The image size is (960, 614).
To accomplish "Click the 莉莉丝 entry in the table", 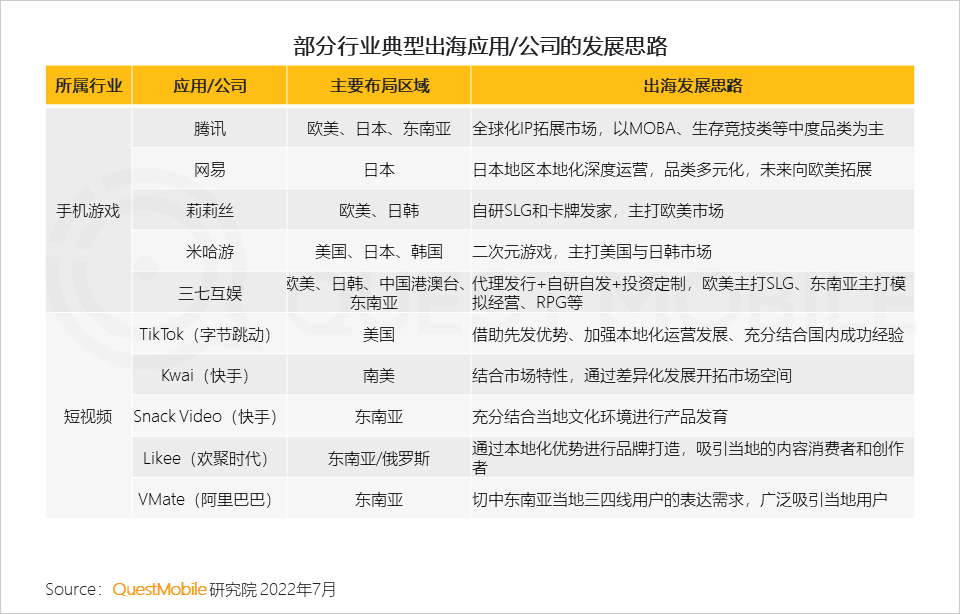I will click(x=209, y=210).
